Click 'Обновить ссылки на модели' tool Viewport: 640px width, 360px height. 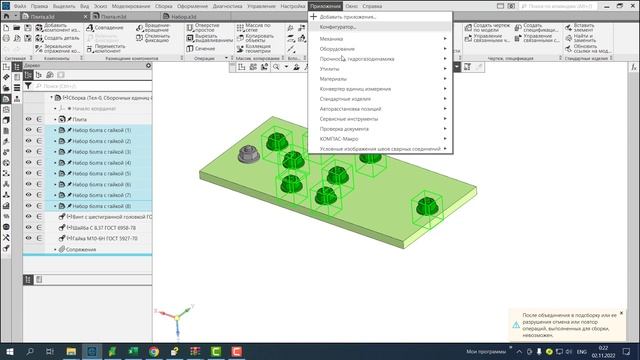click(x=588, y=49)
